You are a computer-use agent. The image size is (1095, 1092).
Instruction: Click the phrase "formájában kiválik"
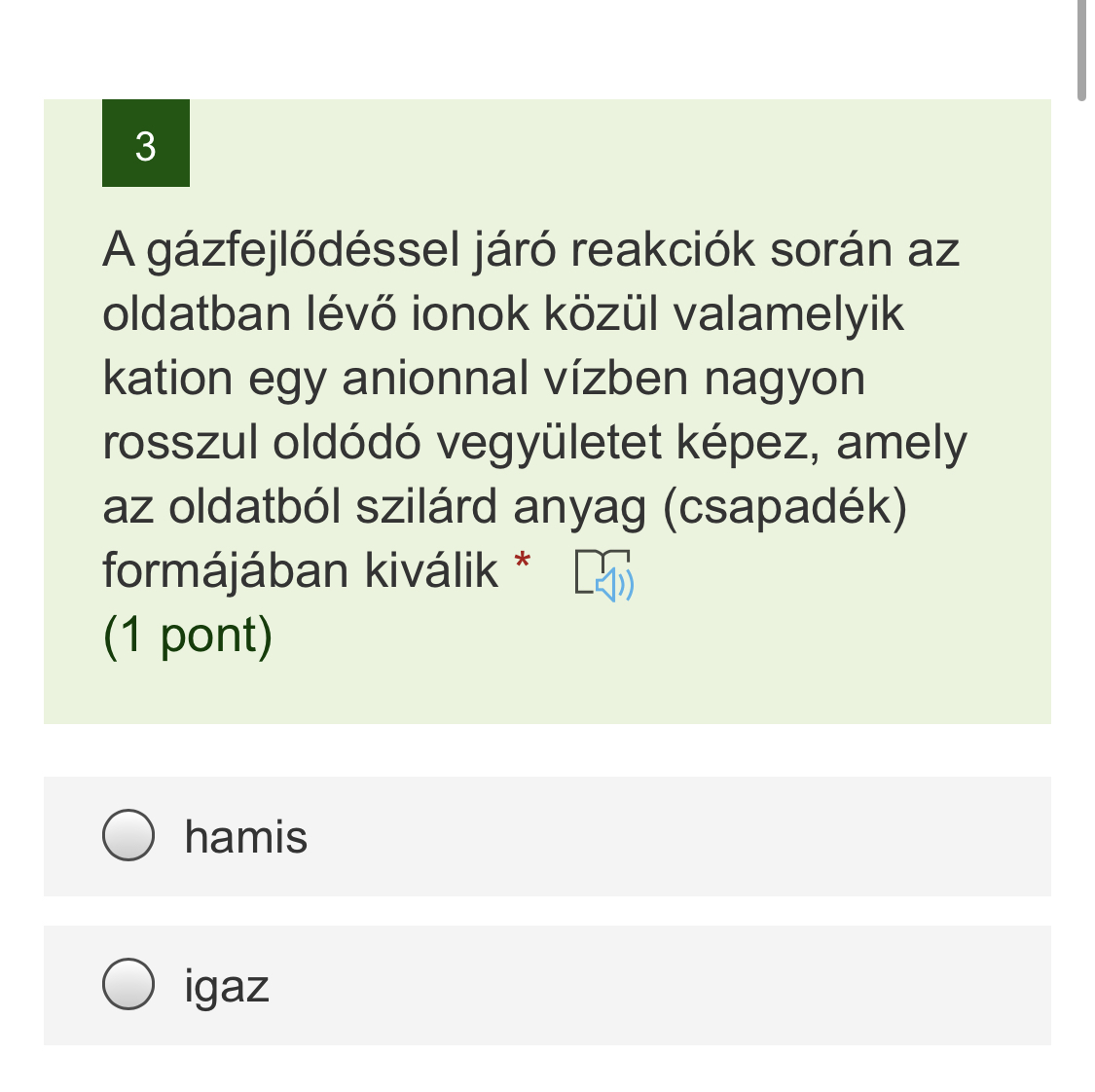(x=300, y=571)
